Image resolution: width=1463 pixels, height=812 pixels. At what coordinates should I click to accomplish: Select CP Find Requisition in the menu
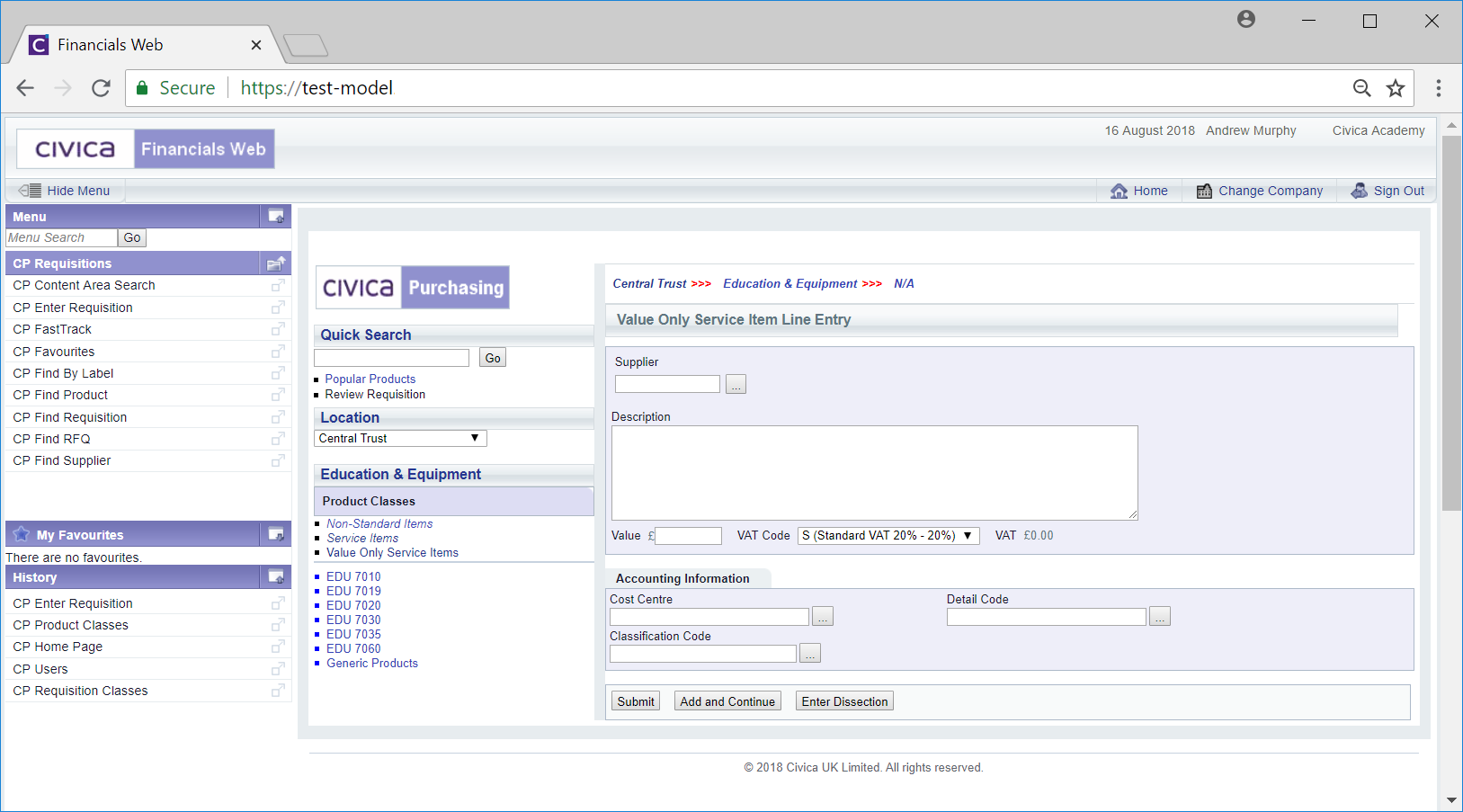(70, 417)
